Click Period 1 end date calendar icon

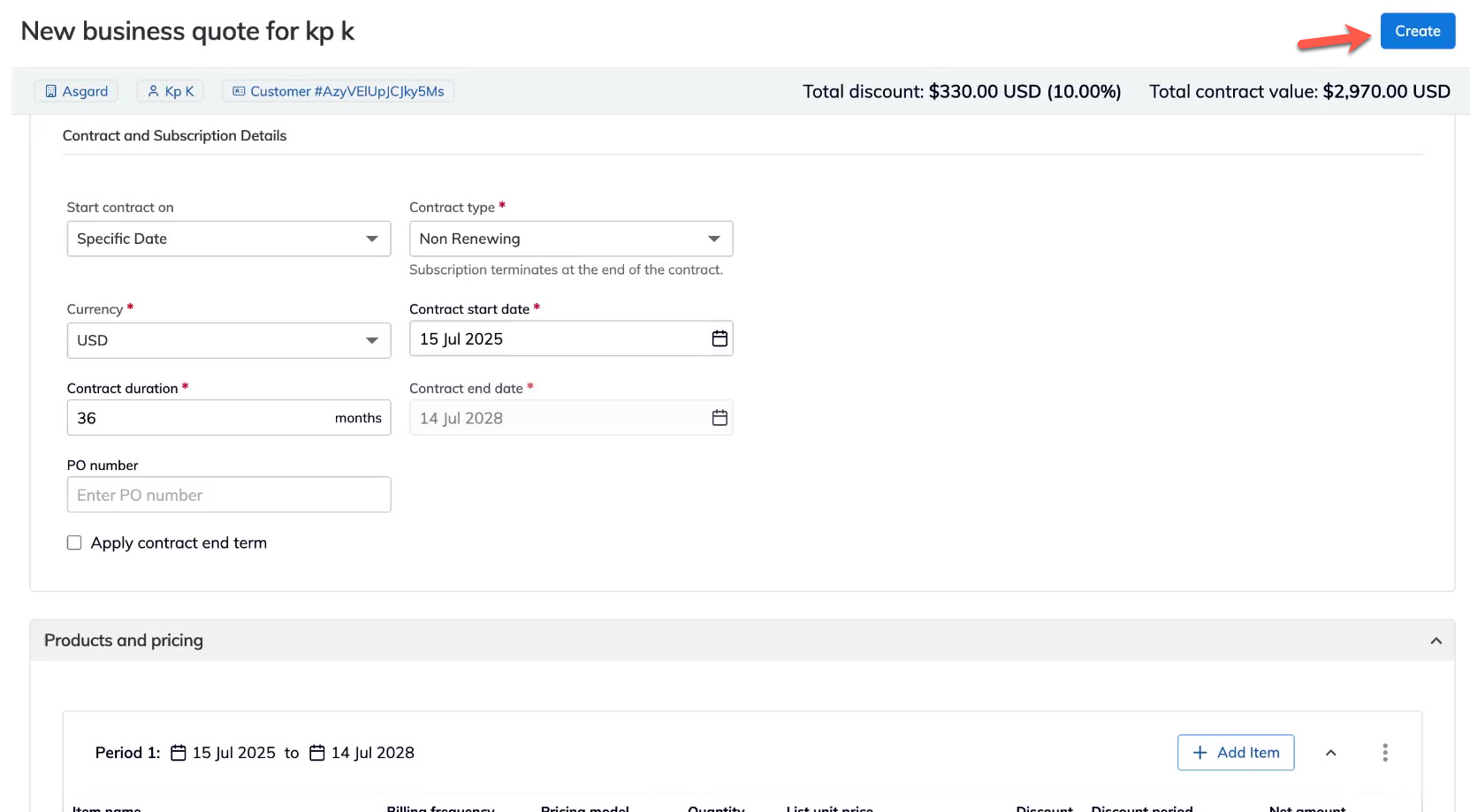click(x=317, y=753)
